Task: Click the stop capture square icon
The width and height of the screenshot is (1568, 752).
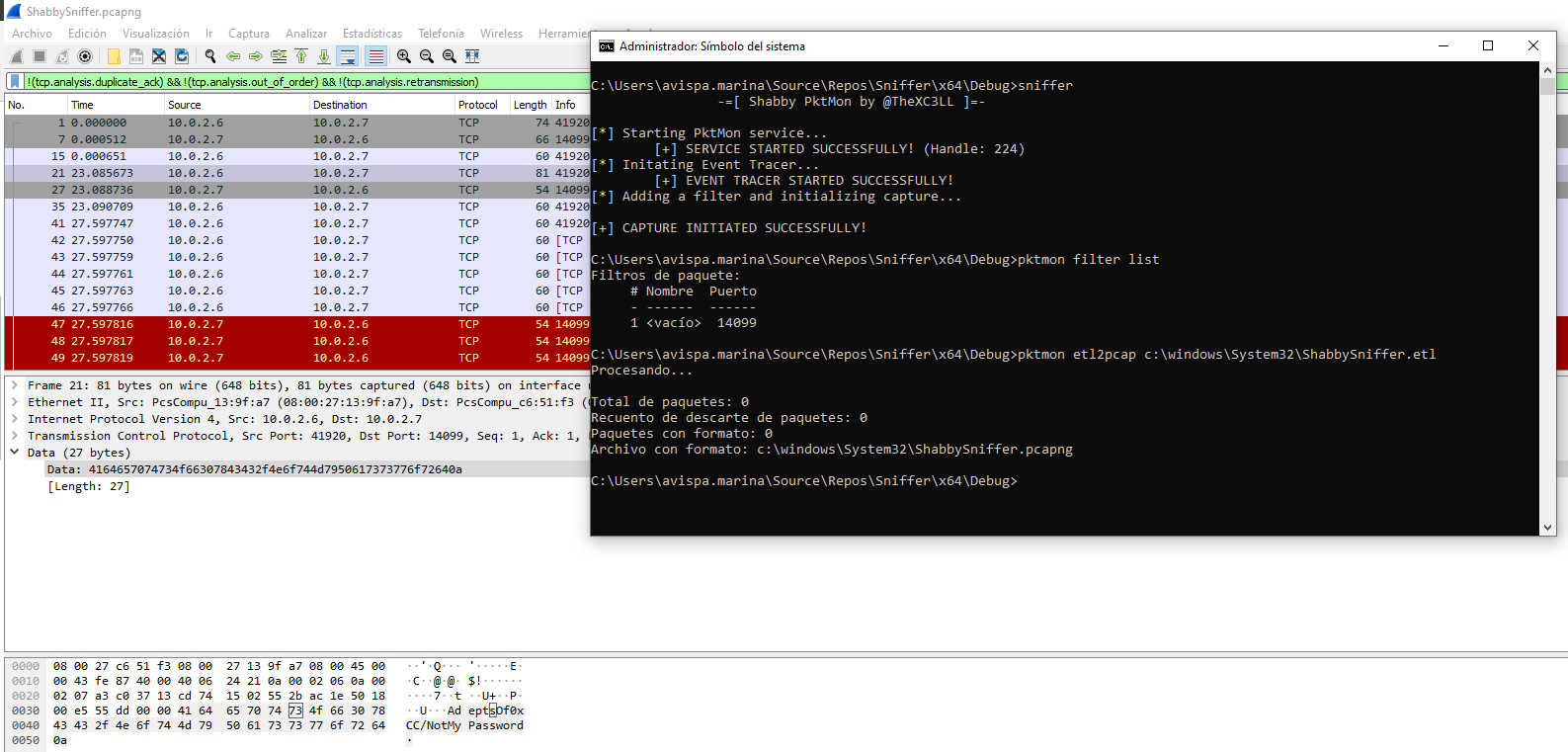Action: (x=40, y=56)
